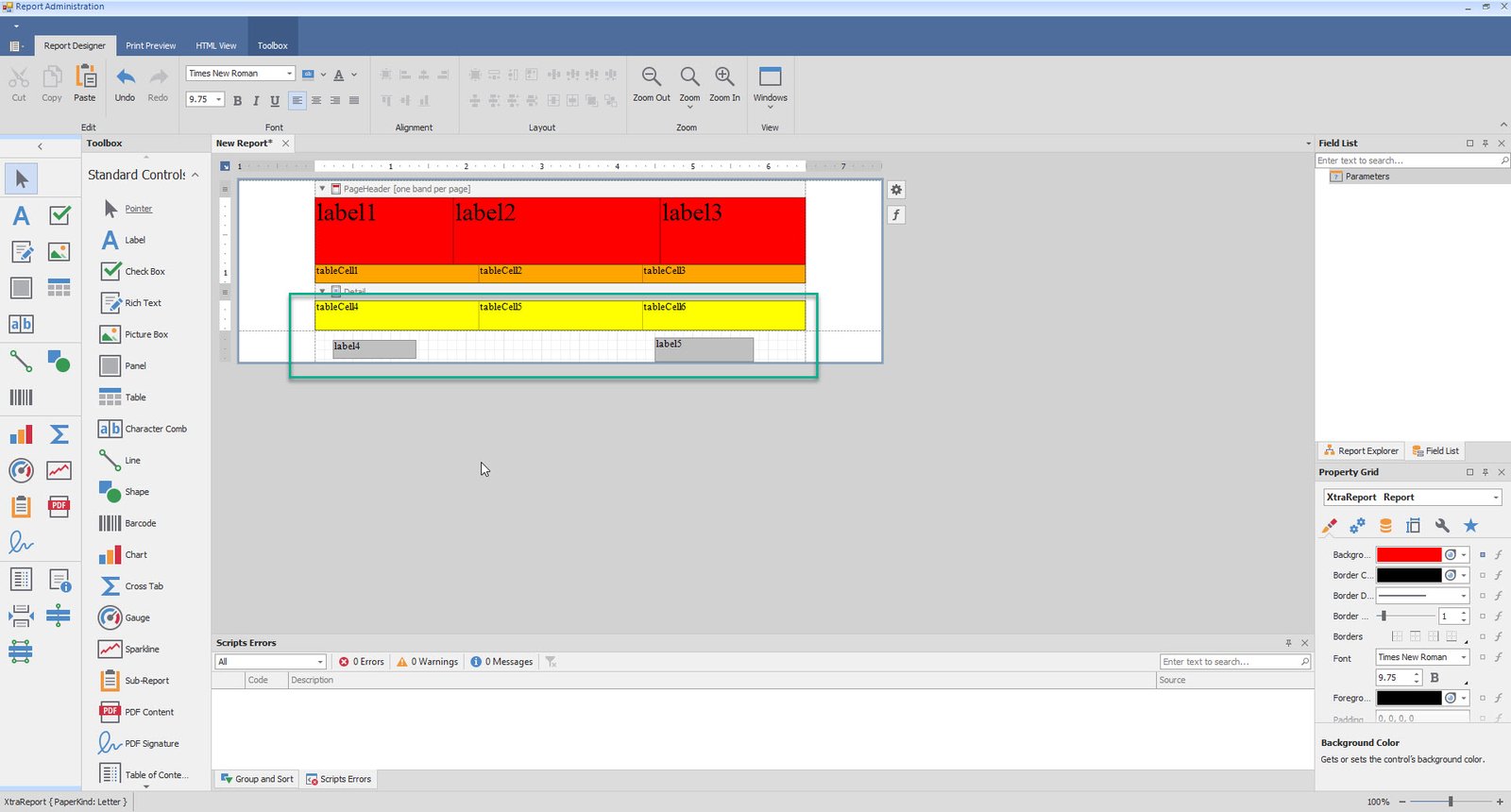Click the Undo arrow icon
Image resolution: width=1511 pixels, height=812 pixels.
pos(125,78)
